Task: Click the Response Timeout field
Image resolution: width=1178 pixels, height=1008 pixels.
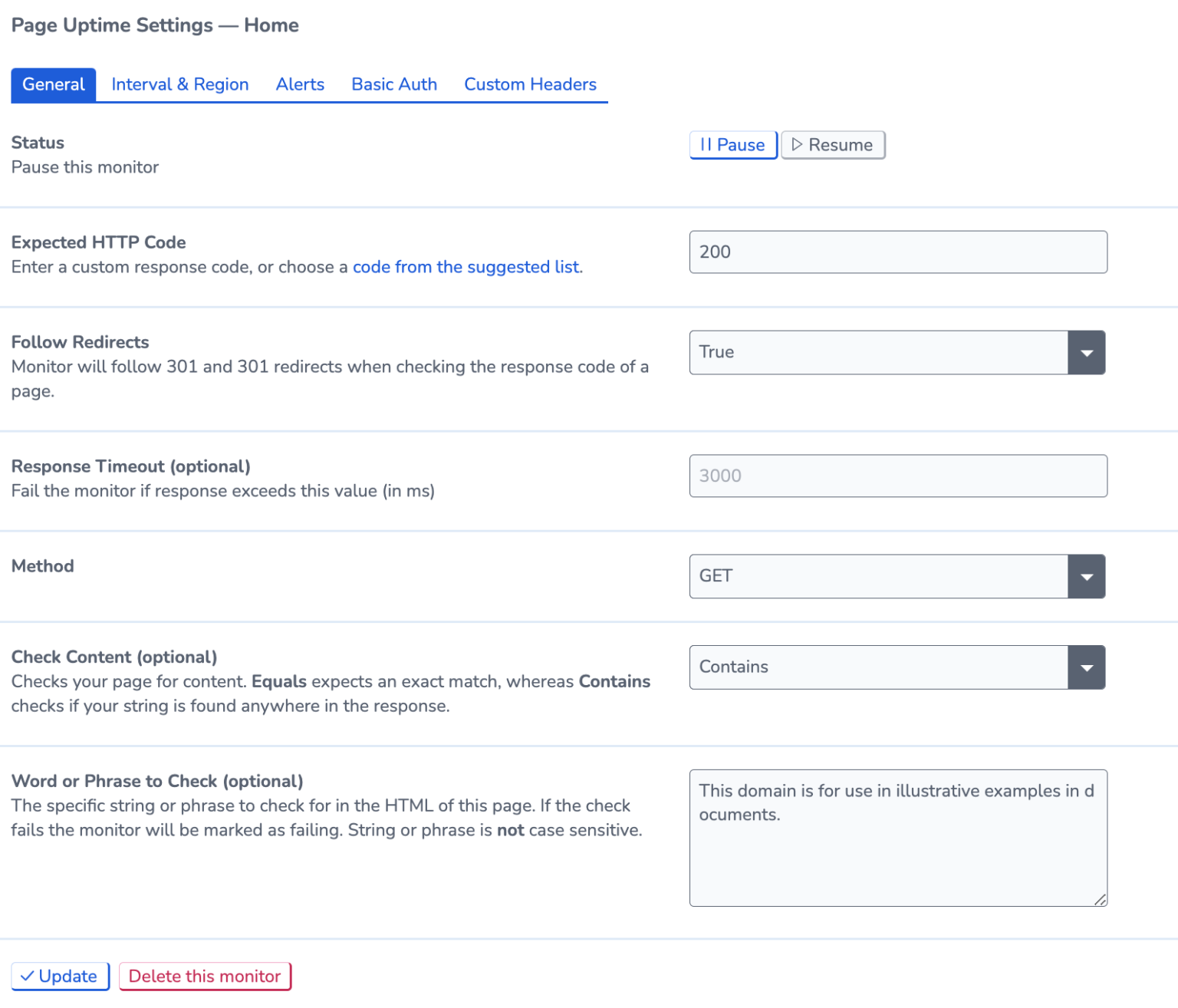Action: 898,476
